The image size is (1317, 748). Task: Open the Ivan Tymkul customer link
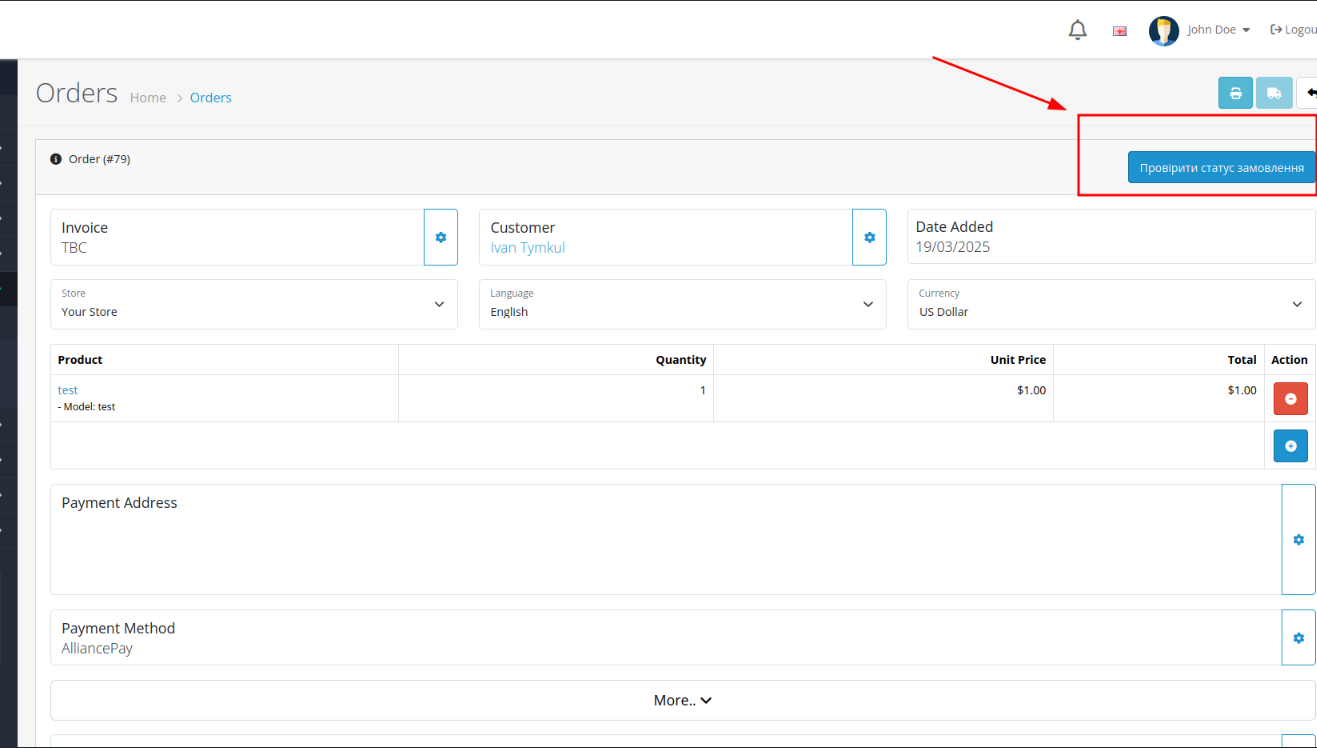click(x=527, y=248)
